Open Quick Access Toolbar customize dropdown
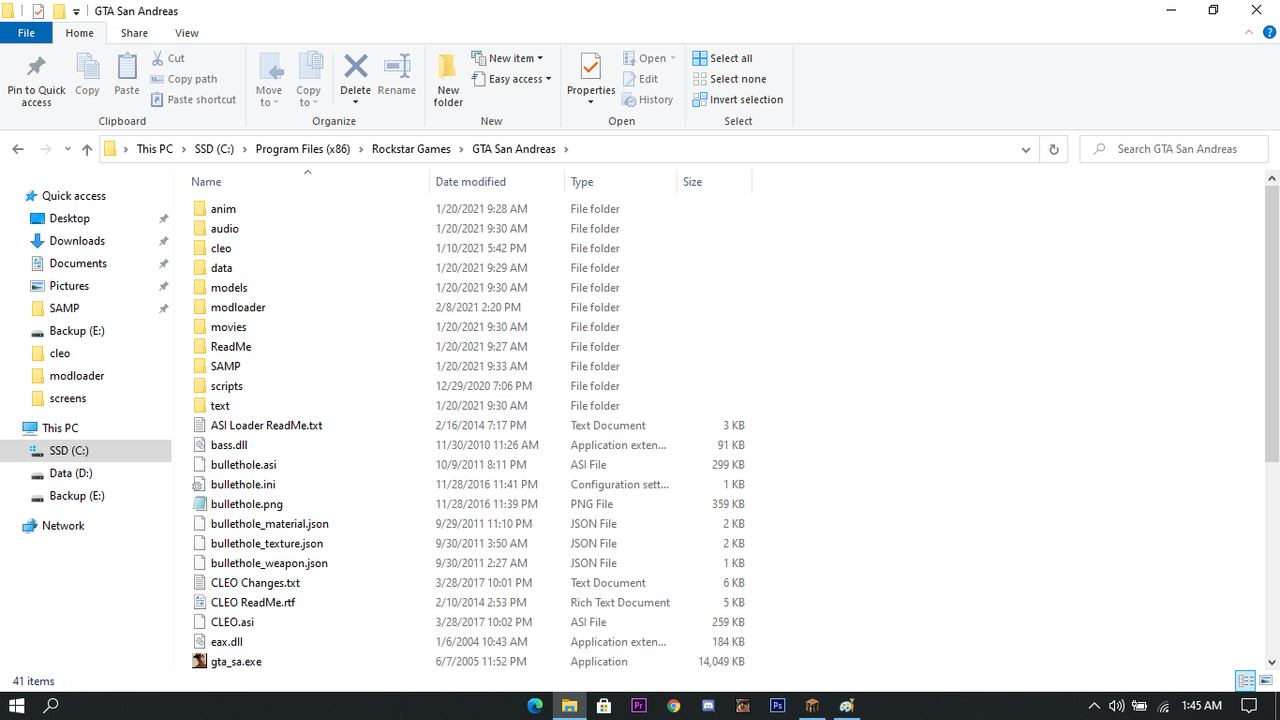The width and height of the screenshot is (1280, 720). coord(77,11)
